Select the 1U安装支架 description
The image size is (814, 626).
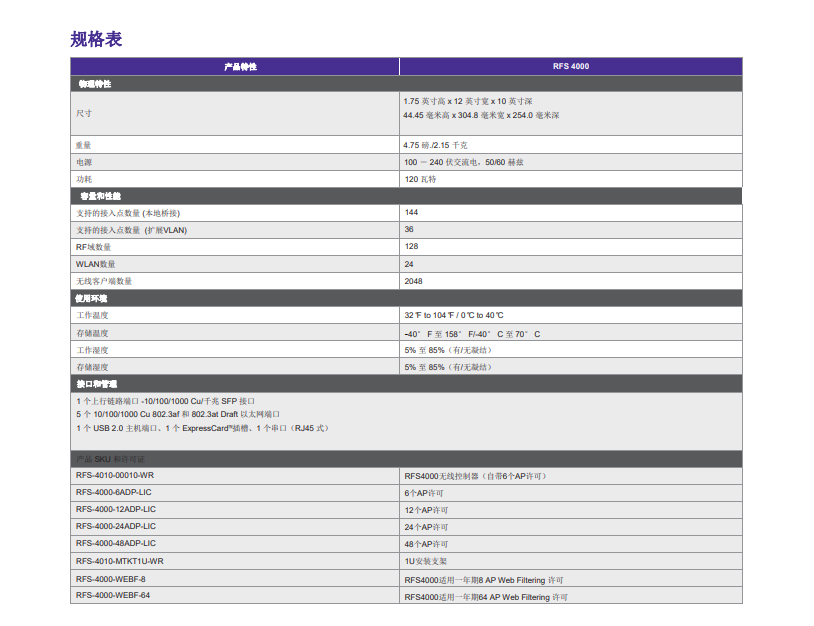coord(426,562)
